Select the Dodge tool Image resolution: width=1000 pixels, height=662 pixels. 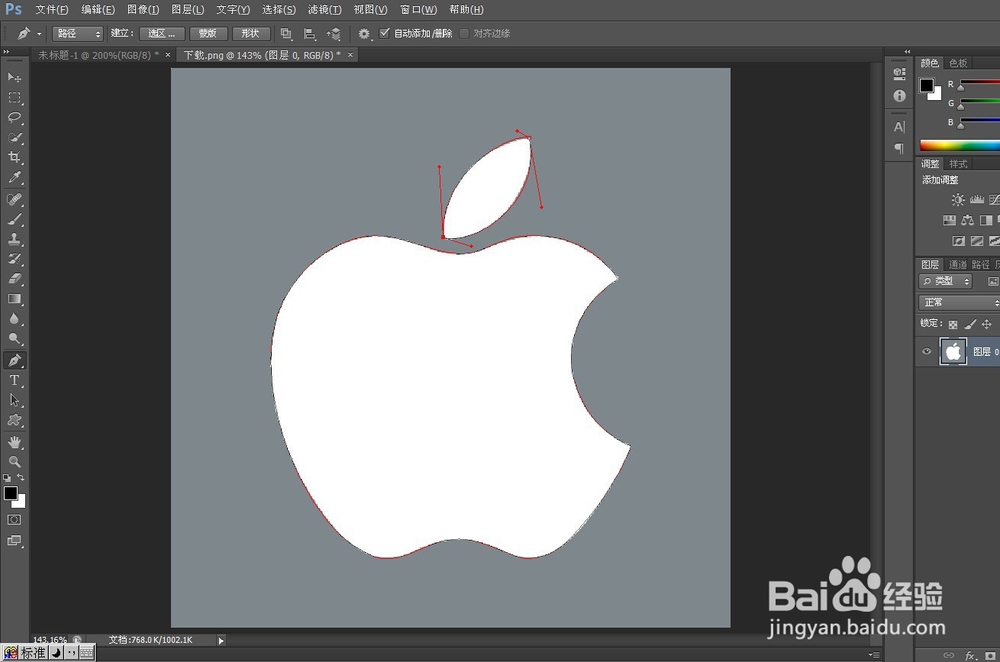[x=14, y=339]
